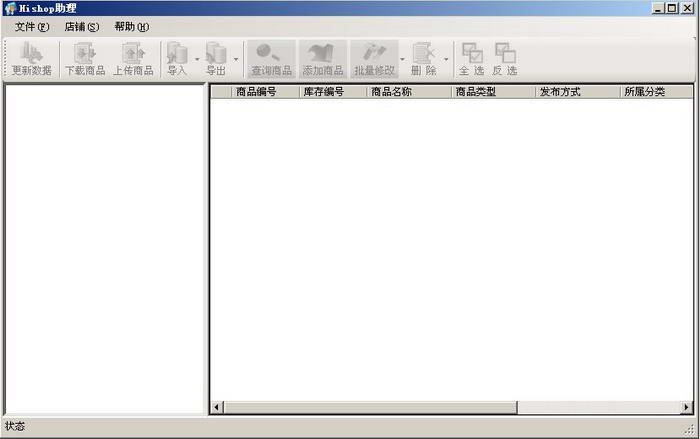Click the 批量修改 batch edit icon
The height and width of the screenshot is (439, 700).
point(374,59)
